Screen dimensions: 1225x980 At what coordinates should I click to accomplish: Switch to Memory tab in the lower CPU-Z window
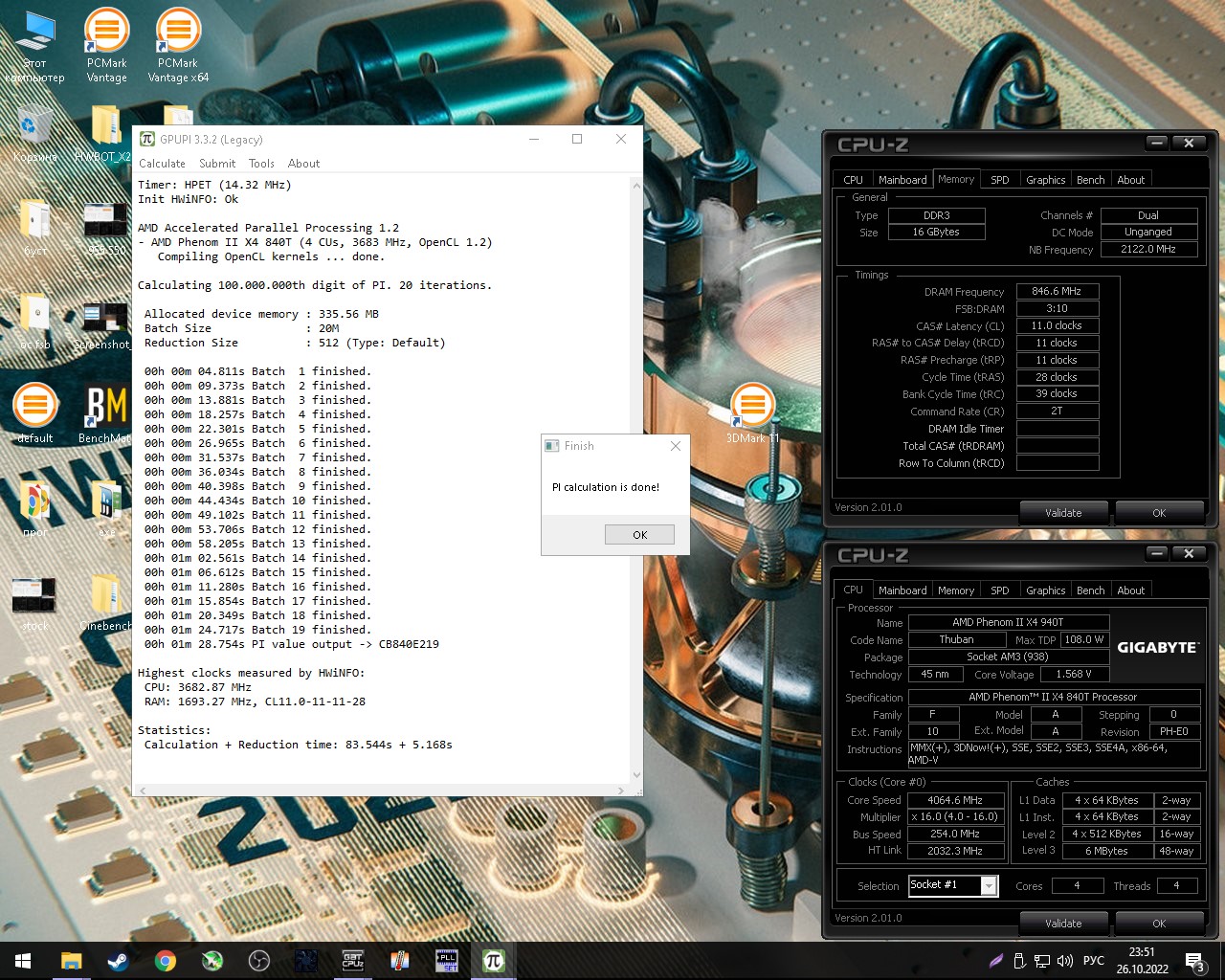pos(956,590)
